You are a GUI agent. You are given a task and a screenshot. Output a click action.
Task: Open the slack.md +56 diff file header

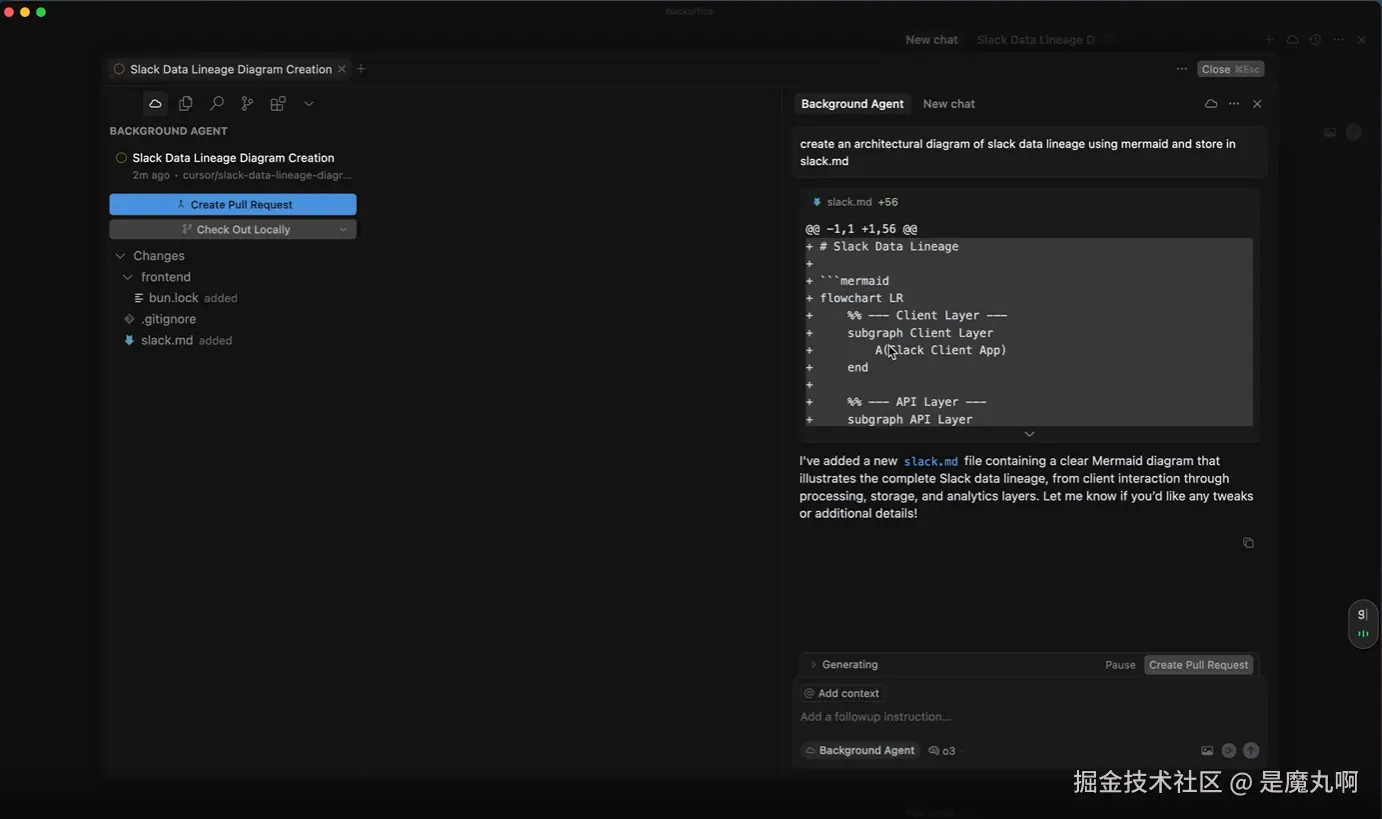[x=856, y=202]
